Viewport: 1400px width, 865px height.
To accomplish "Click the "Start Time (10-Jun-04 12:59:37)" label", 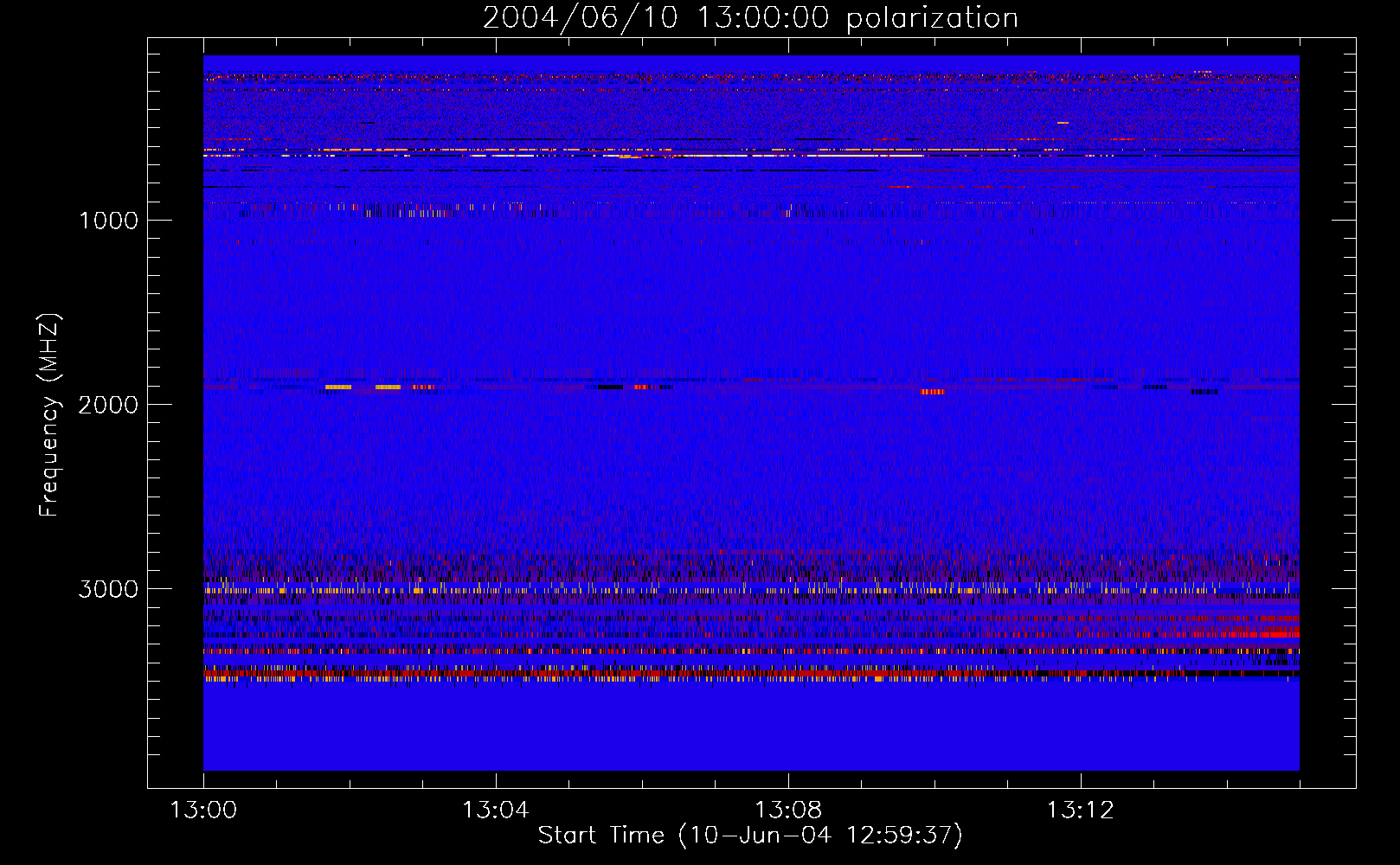I will (750, 836).
